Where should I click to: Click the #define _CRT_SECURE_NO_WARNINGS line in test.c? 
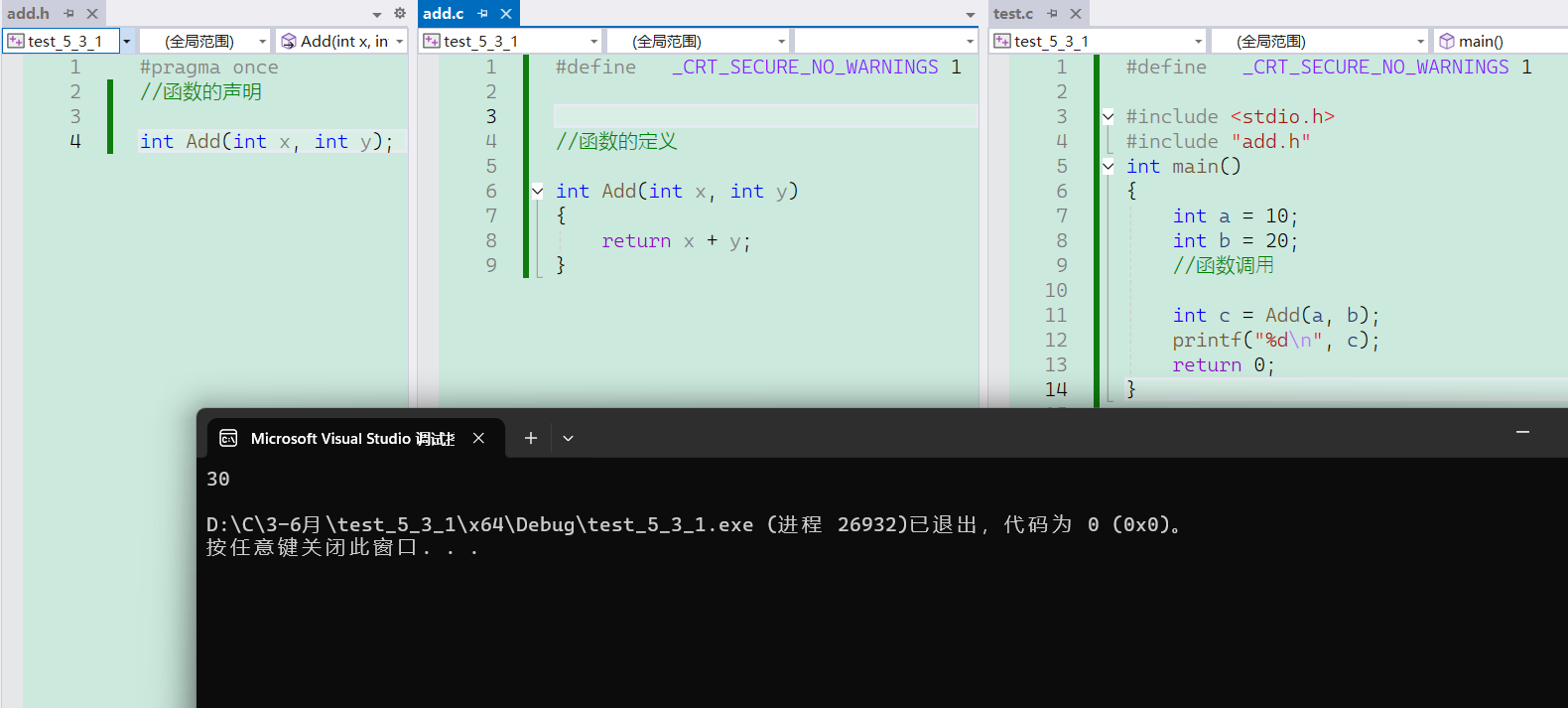tap(1329, 67)
